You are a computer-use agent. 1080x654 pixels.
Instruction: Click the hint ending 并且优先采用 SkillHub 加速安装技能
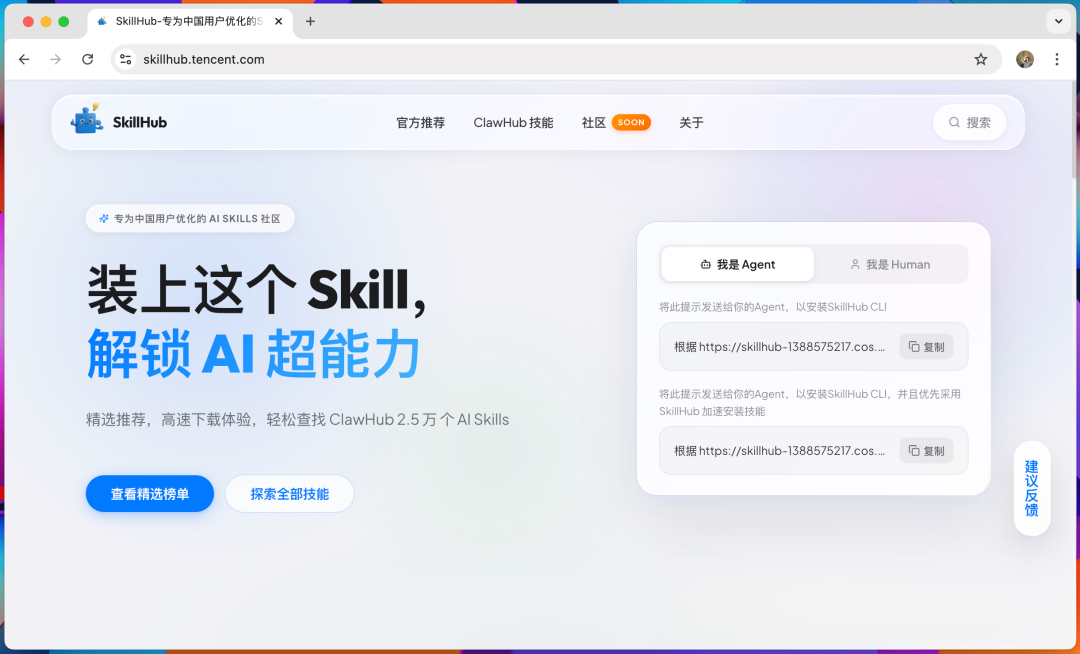tap(810, 403)
